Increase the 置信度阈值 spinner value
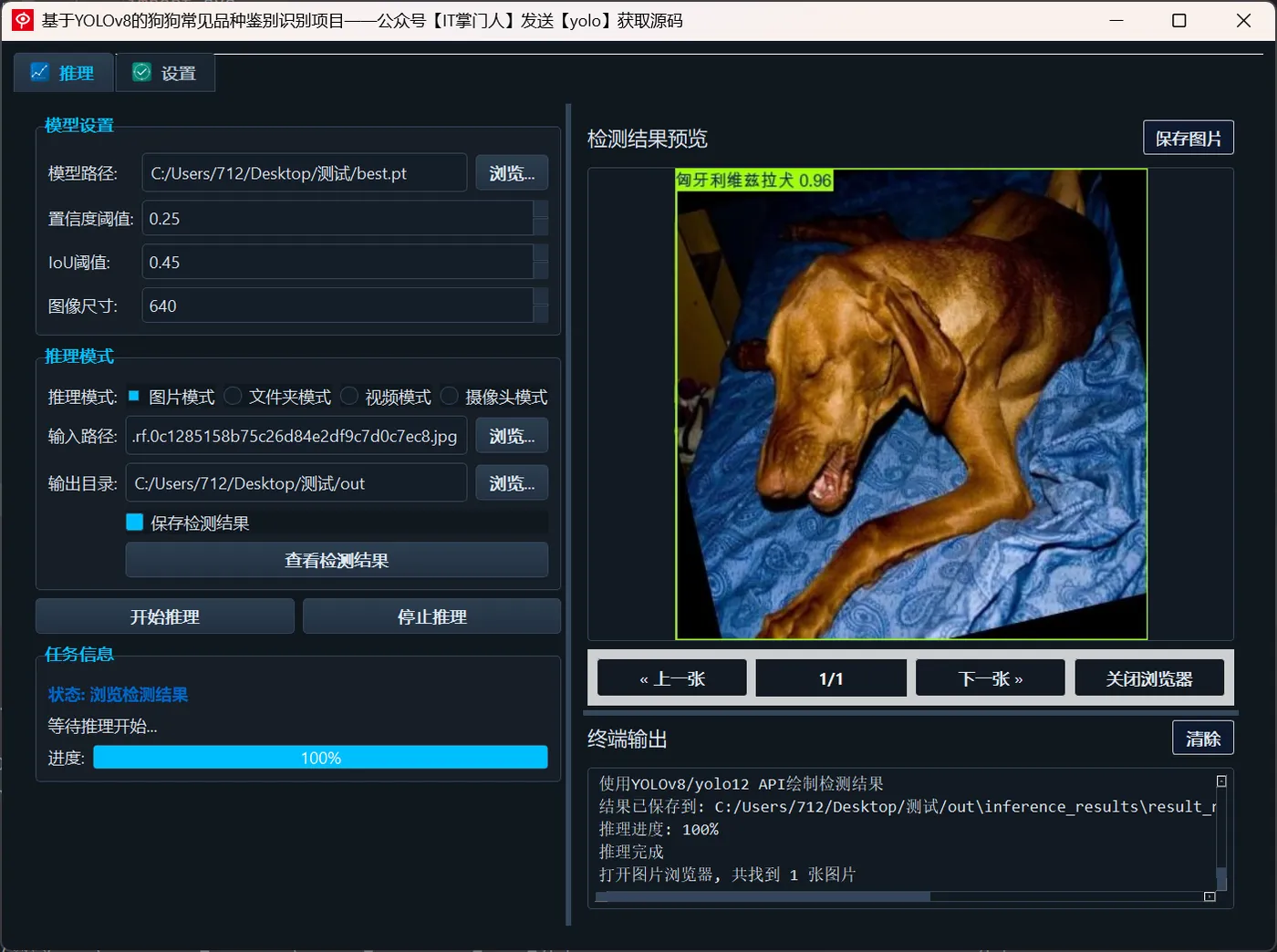Viewport: 1277px width, 952px height. 541,210
